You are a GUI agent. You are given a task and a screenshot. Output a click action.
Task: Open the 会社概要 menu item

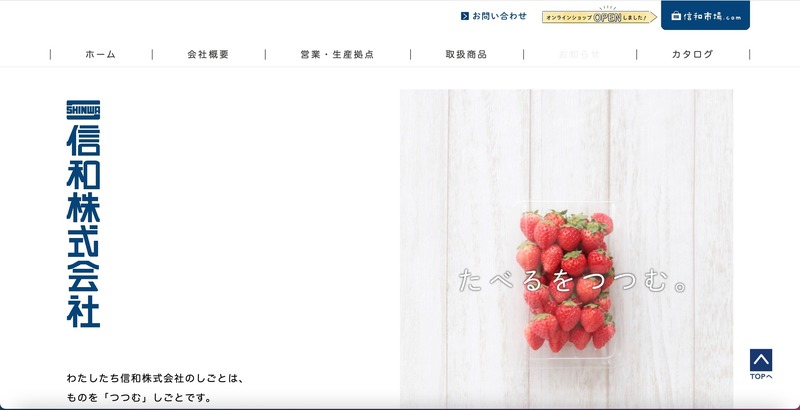[x=208, y=55]
